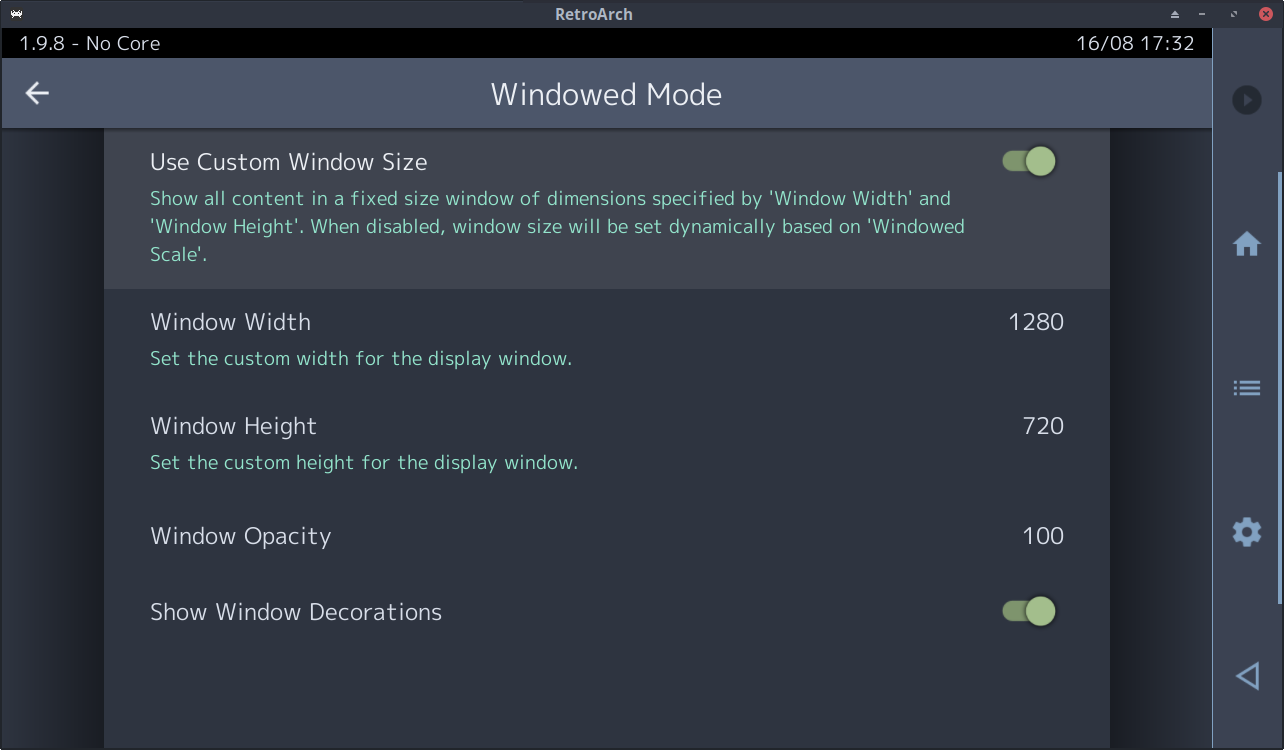Open the Main Menu home icon

[x=1246, y=244]
